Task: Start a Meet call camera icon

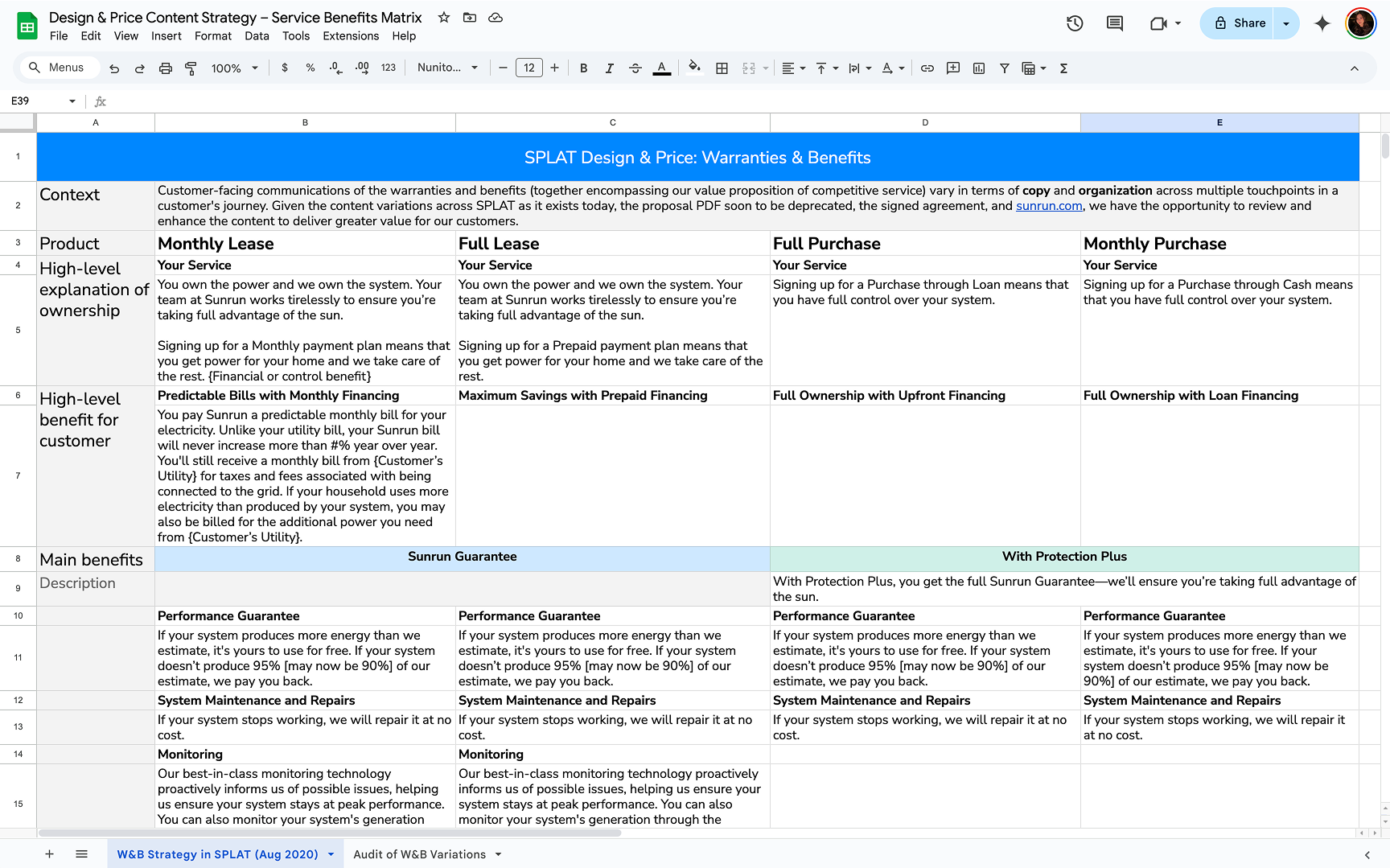Action: [1158, 23]
